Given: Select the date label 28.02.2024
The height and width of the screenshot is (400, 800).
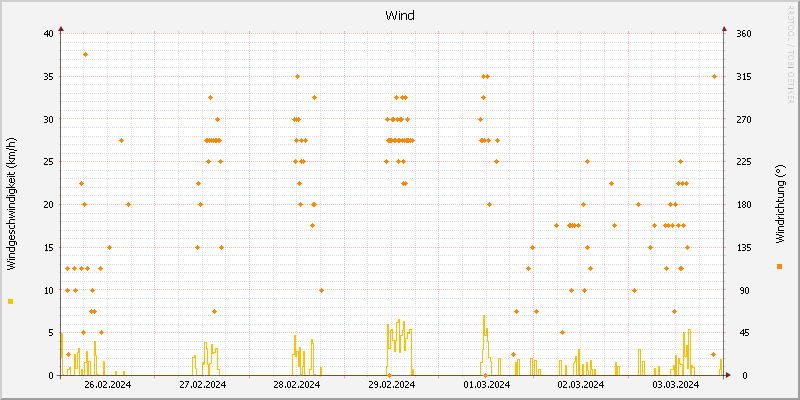Looking at the screenshot, I should click(x=297, y=384).
